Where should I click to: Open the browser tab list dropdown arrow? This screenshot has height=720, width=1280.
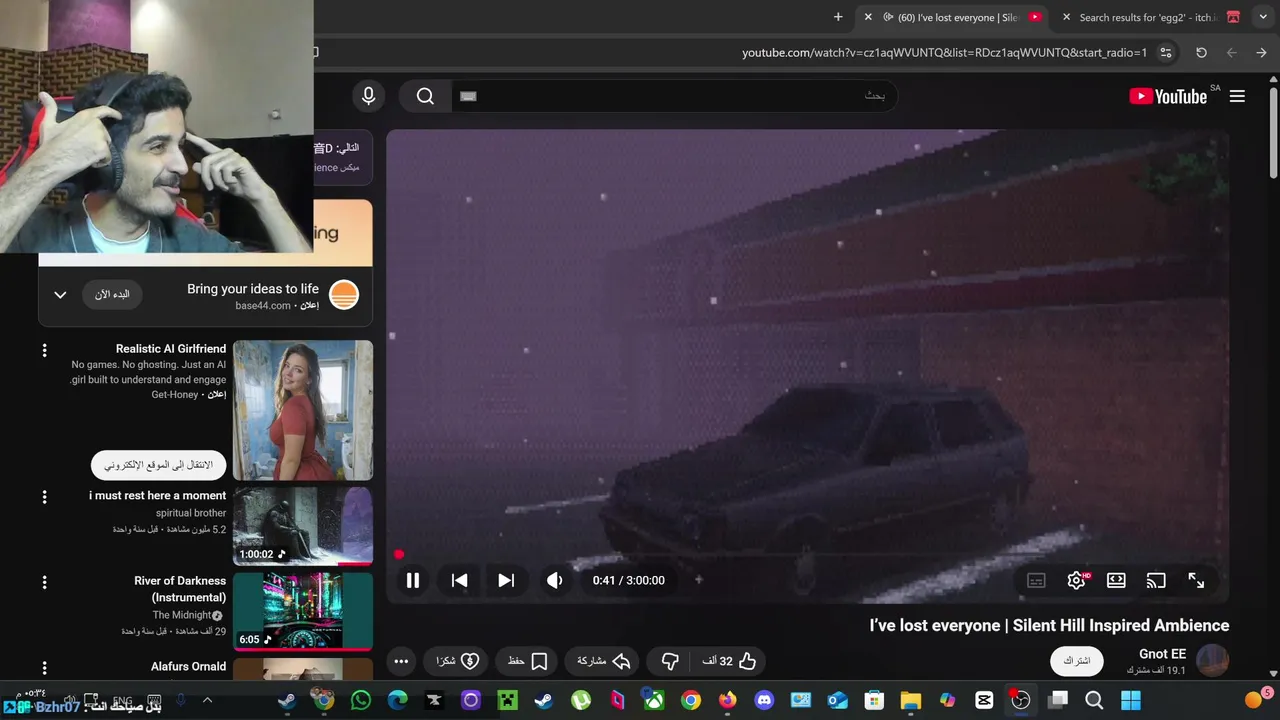(x=1263, y=17)
